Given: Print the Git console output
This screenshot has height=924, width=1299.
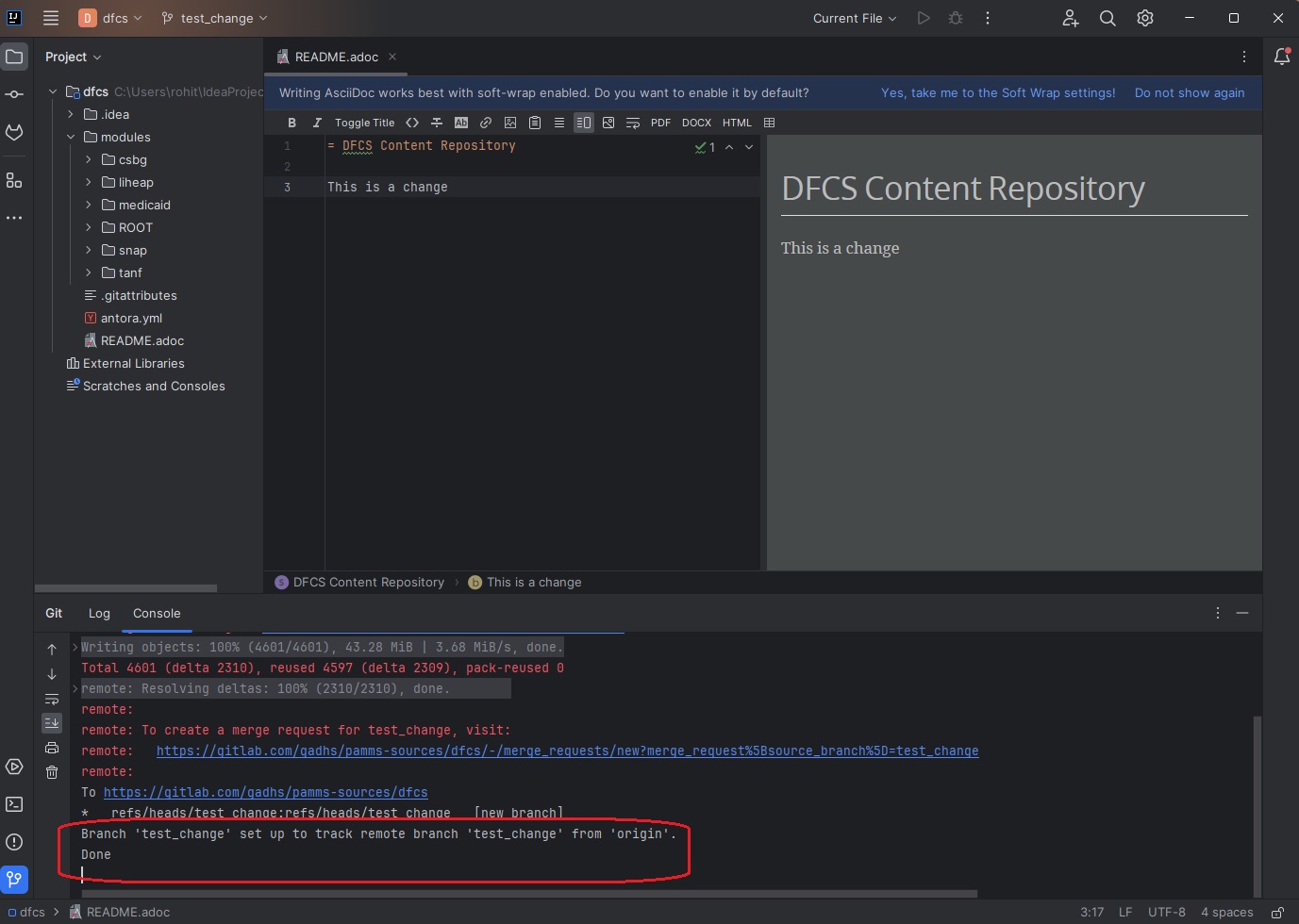Looking at the screenshot, I should pyautogui.click(x=52, y=748).
